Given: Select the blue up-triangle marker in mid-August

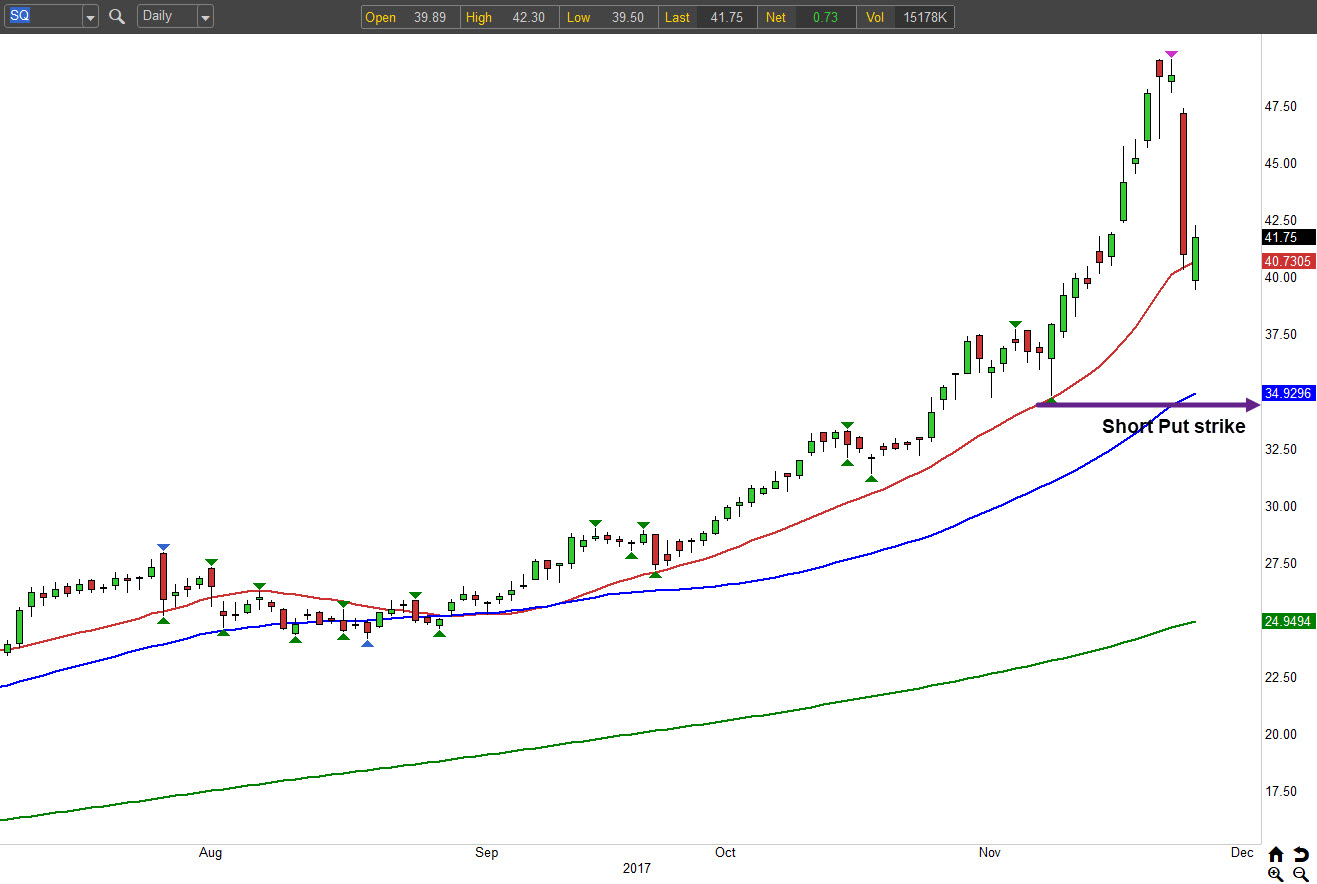Looking at the screenshot, I should coord(367,643).
